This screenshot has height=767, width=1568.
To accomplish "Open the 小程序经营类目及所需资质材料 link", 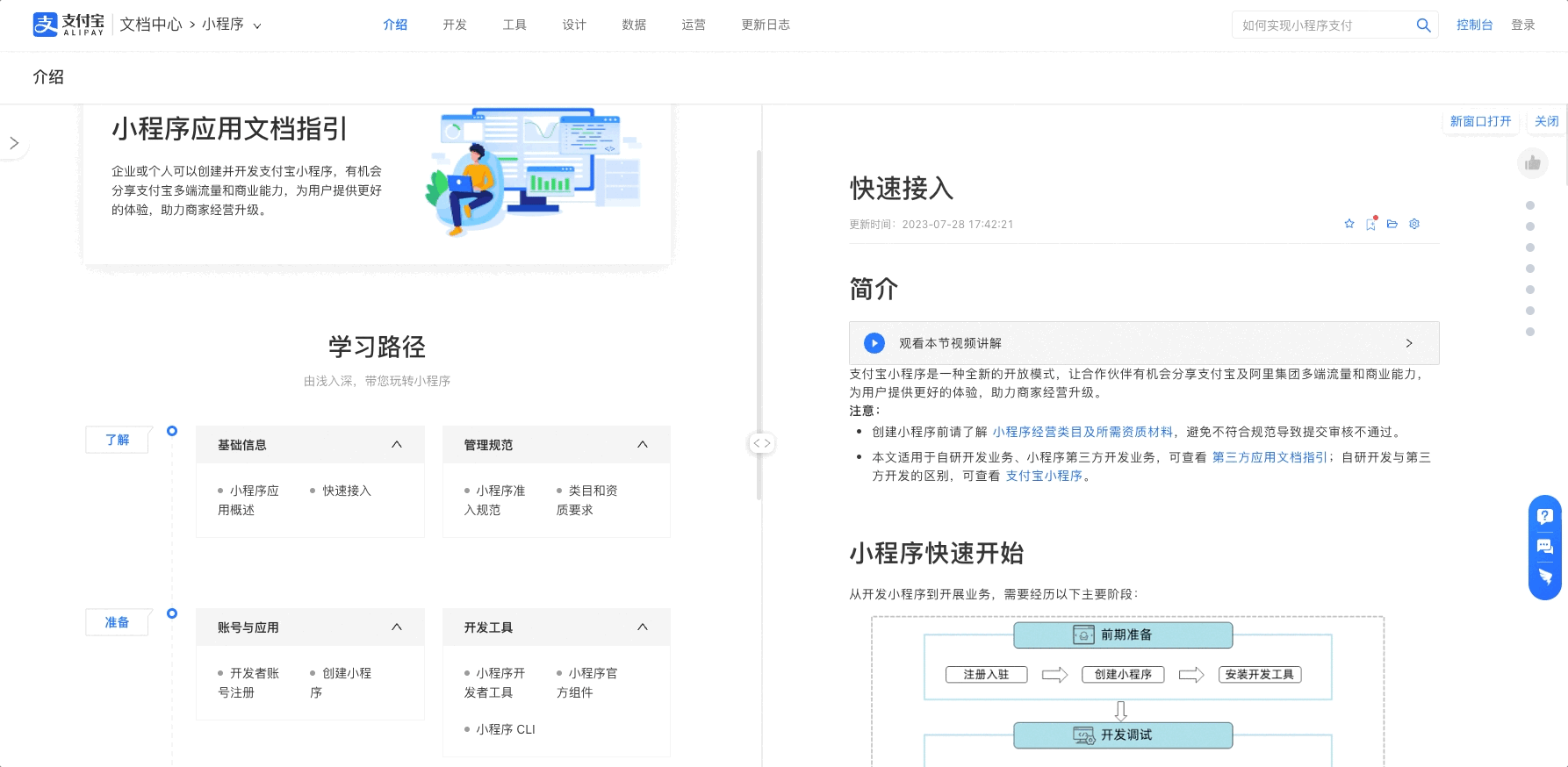I will point(1082,432).
